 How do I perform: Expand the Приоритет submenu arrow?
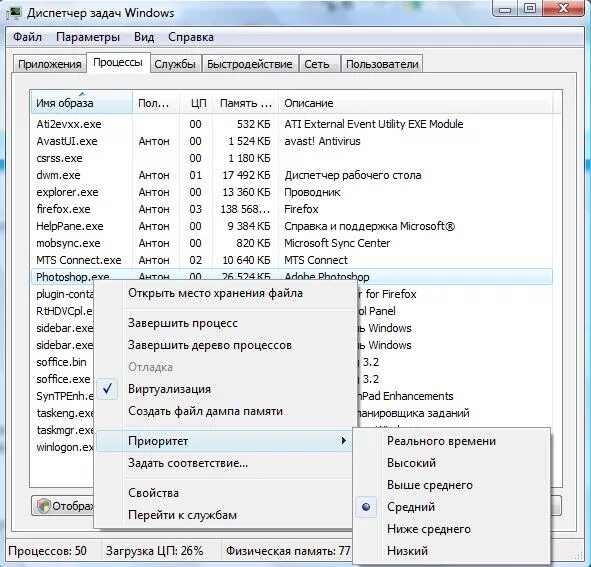click(343, 440)
